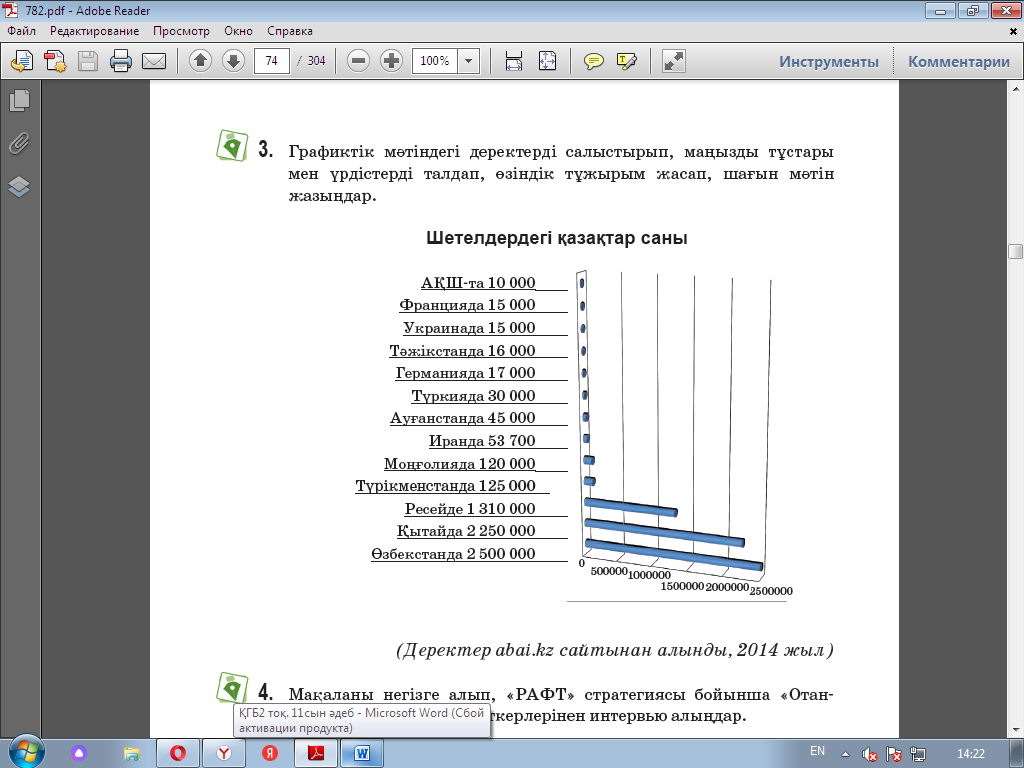Click the label Түрікменстанда 125 000
The width and height of the screenshot is (1024, 768).
(x=445, y=486)
